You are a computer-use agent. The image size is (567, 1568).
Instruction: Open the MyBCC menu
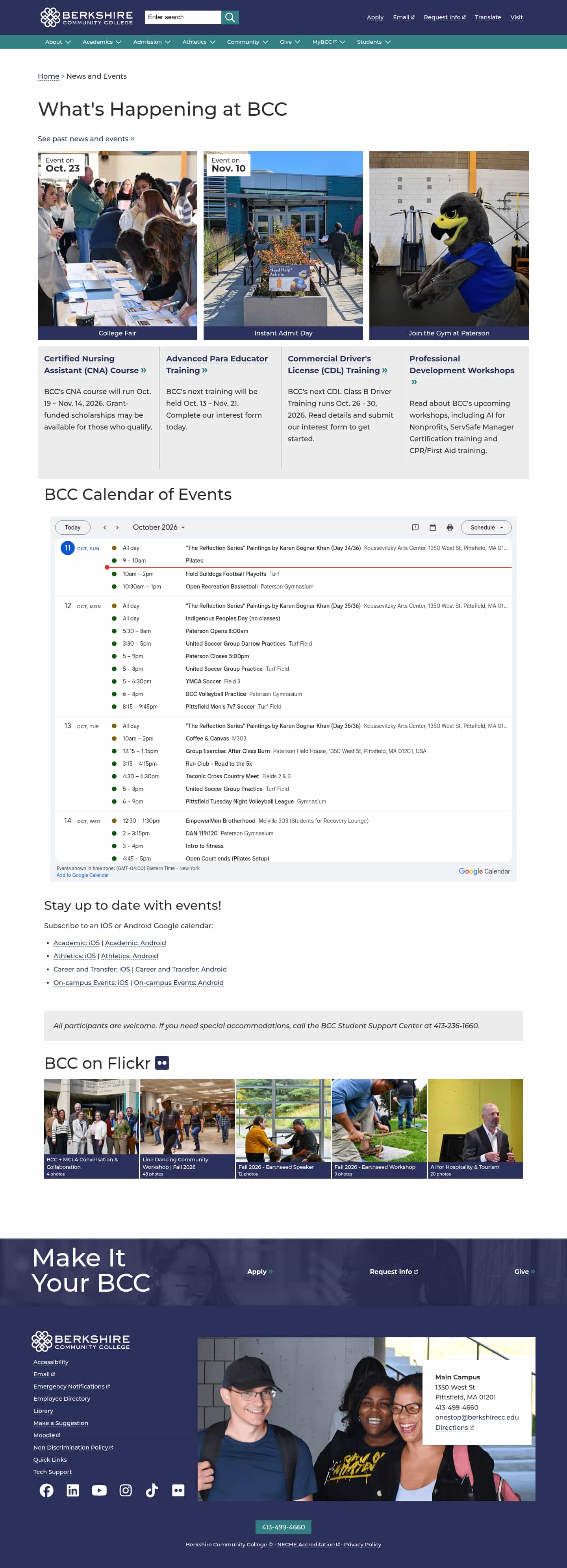point(329,42)
